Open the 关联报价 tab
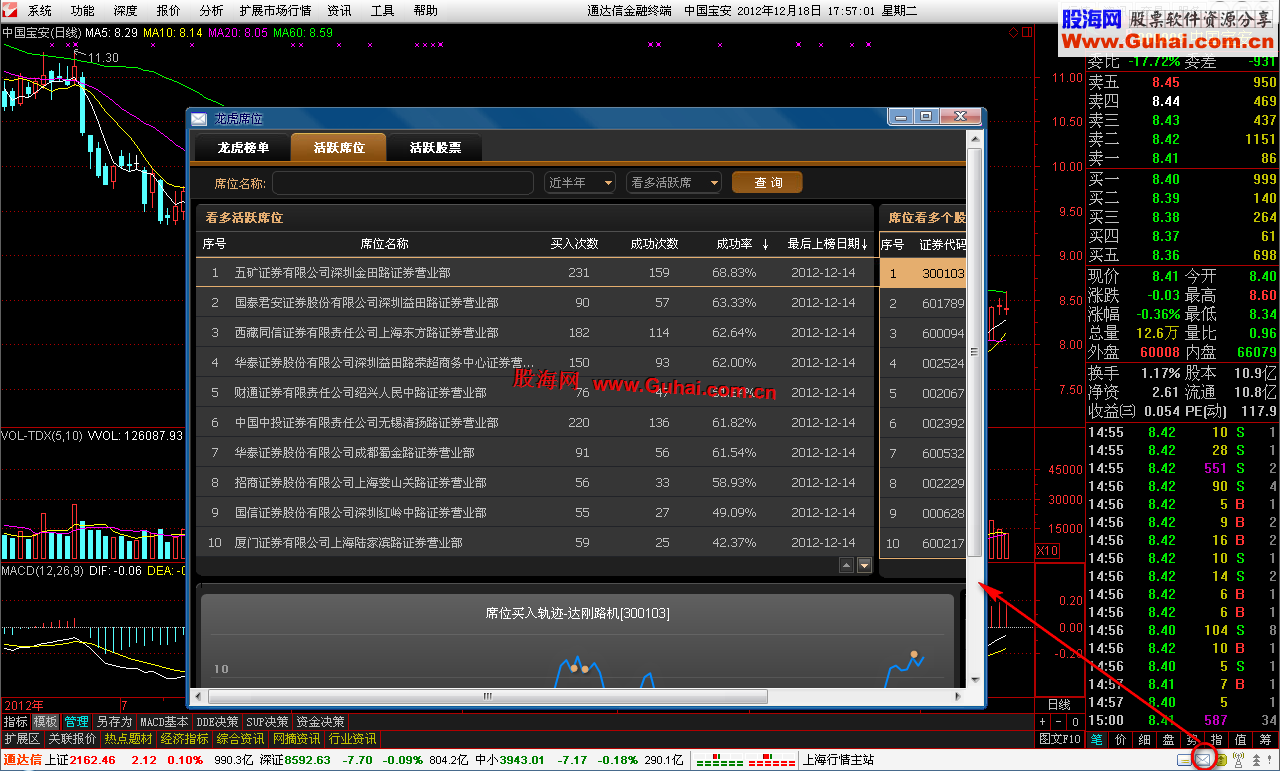The image size is (1280, 771). pyautogui.click(x=72, y=739)
